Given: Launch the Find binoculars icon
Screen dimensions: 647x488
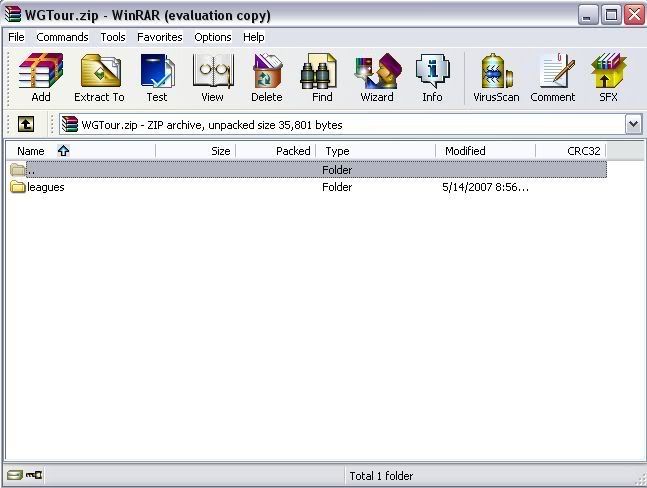Looking at the screenshot, I should tap(322, 78).
